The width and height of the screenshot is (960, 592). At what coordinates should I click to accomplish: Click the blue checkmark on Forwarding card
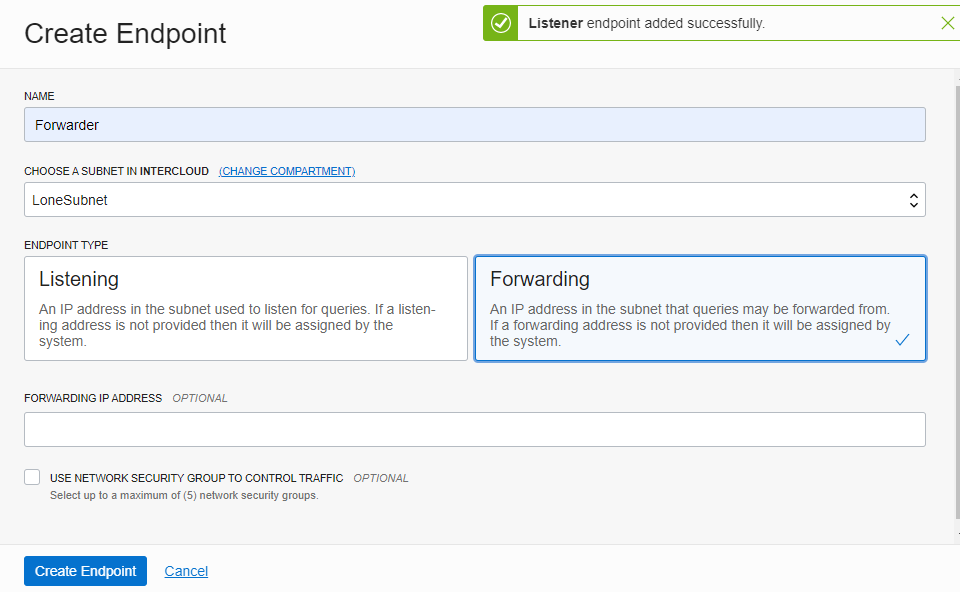[902, 340]
